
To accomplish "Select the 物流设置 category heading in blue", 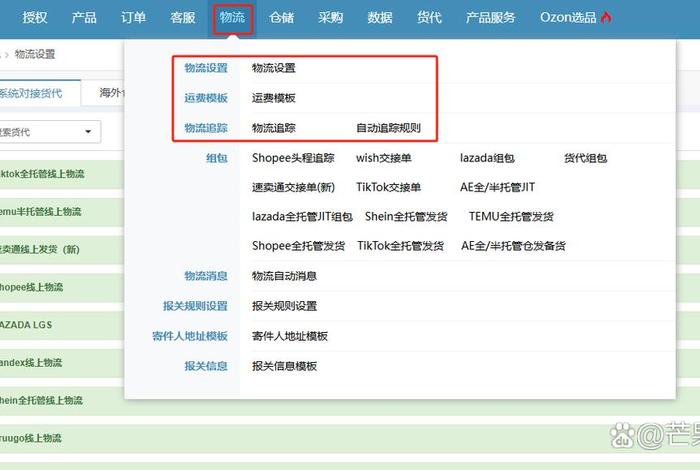I will point(206,68).
